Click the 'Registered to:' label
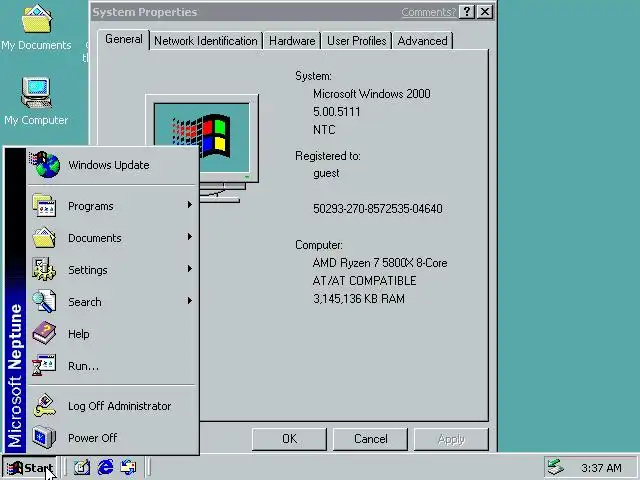This screenshot has height=480, width=640. click(x=328, y=156)
